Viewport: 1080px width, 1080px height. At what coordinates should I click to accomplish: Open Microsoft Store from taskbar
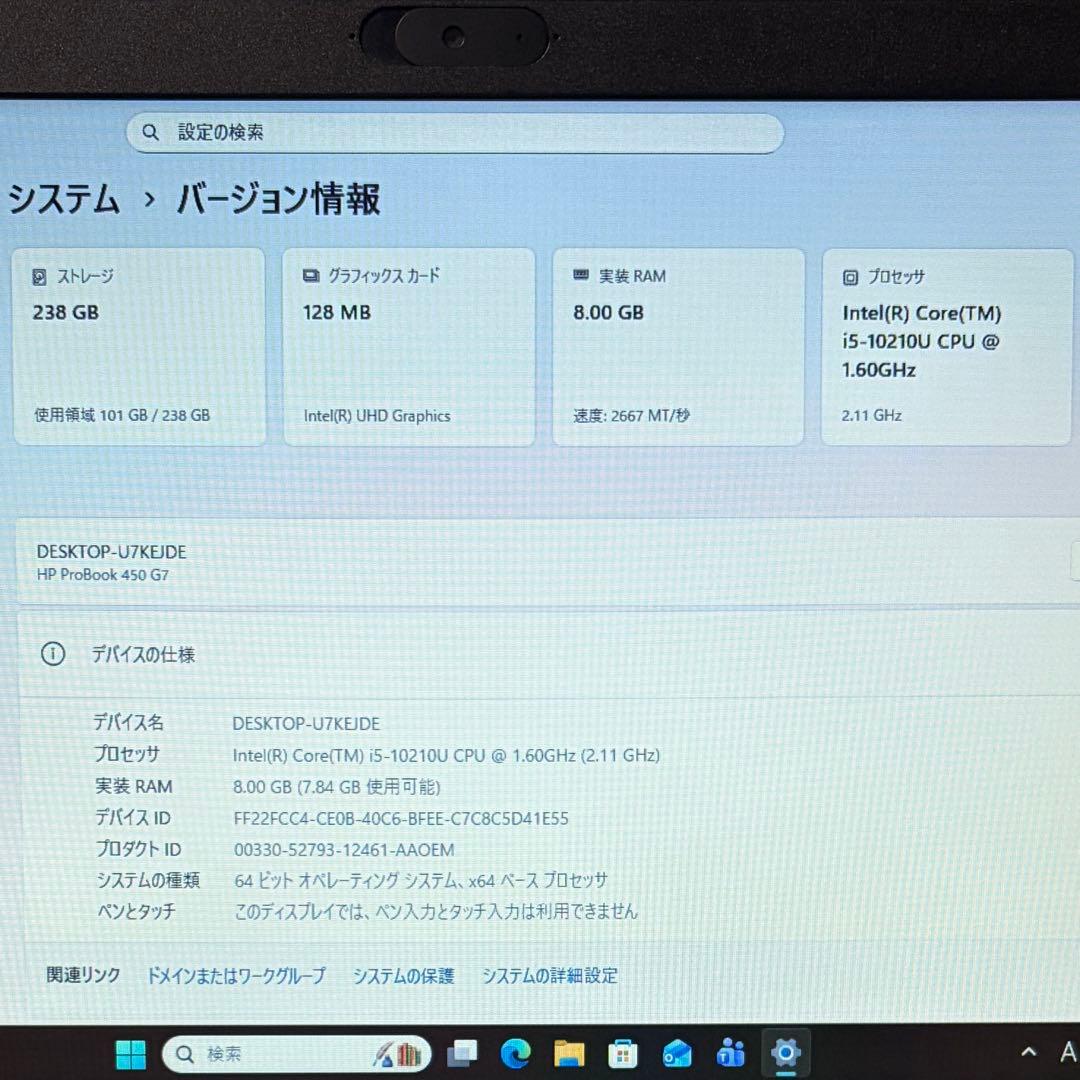tap(623, 1053)
